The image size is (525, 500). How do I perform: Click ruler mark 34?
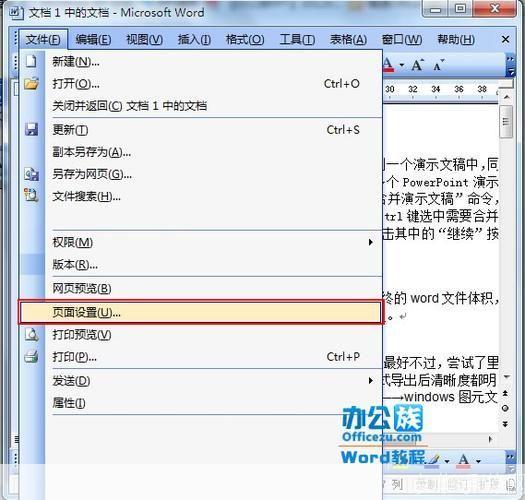[436, 89]
